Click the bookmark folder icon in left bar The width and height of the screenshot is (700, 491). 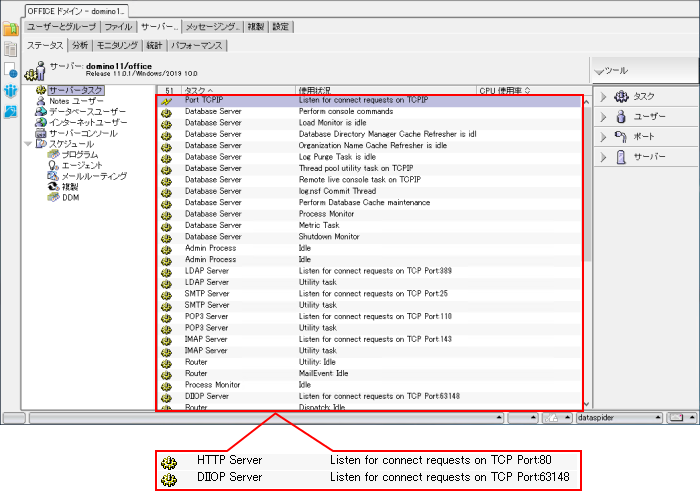pos(11,49)
